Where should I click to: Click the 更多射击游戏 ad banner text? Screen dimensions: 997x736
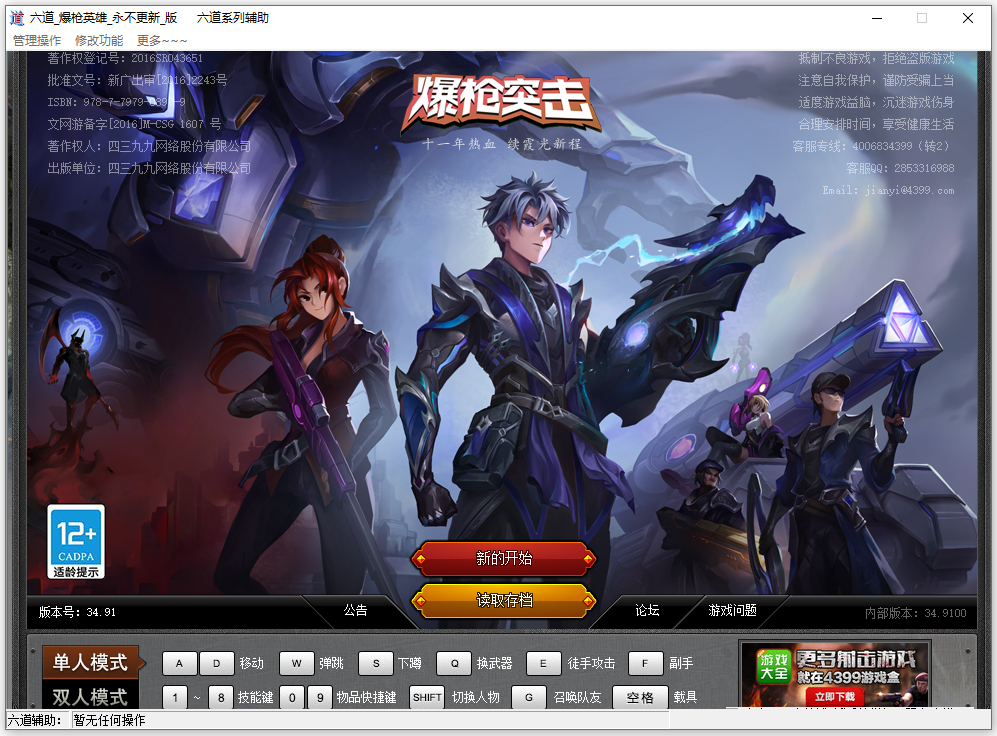(x=856, y=659)
